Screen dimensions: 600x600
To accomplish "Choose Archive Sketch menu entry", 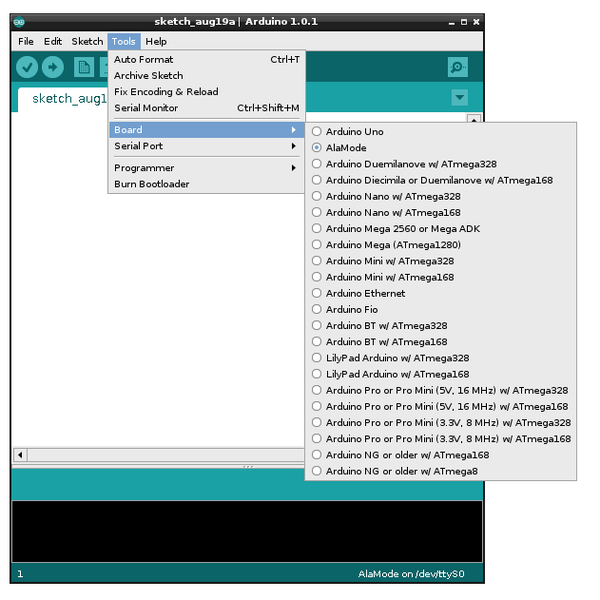I will point(207,76).
